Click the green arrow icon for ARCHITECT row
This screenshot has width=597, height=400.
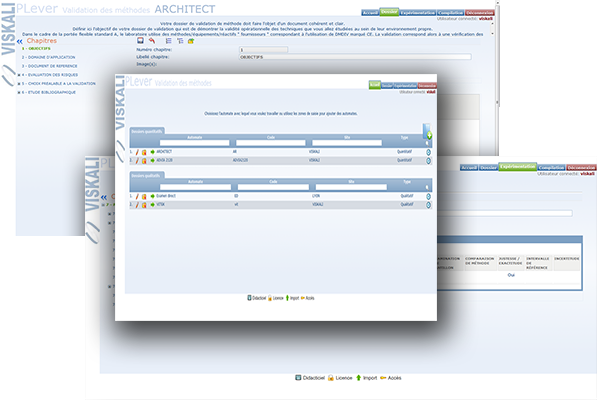pyautogui.click(x=153, y=152)
